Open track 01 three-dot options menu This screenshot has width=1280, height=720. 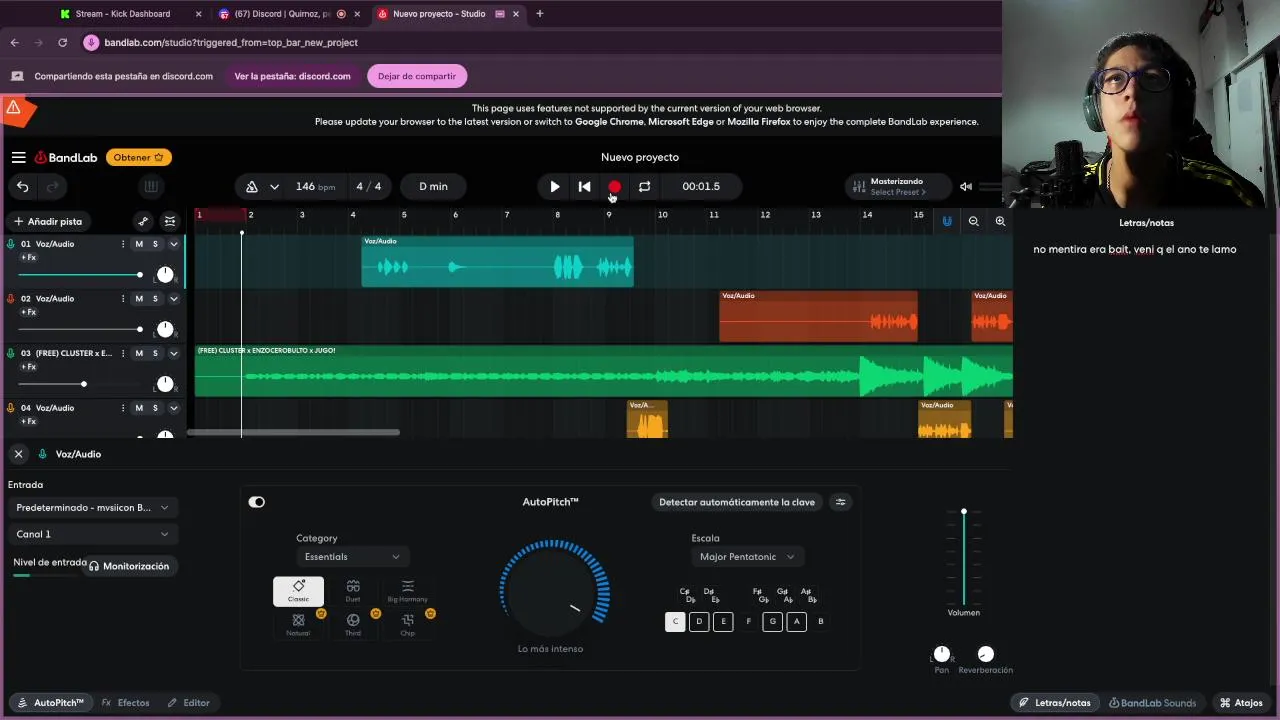[123, 244]
